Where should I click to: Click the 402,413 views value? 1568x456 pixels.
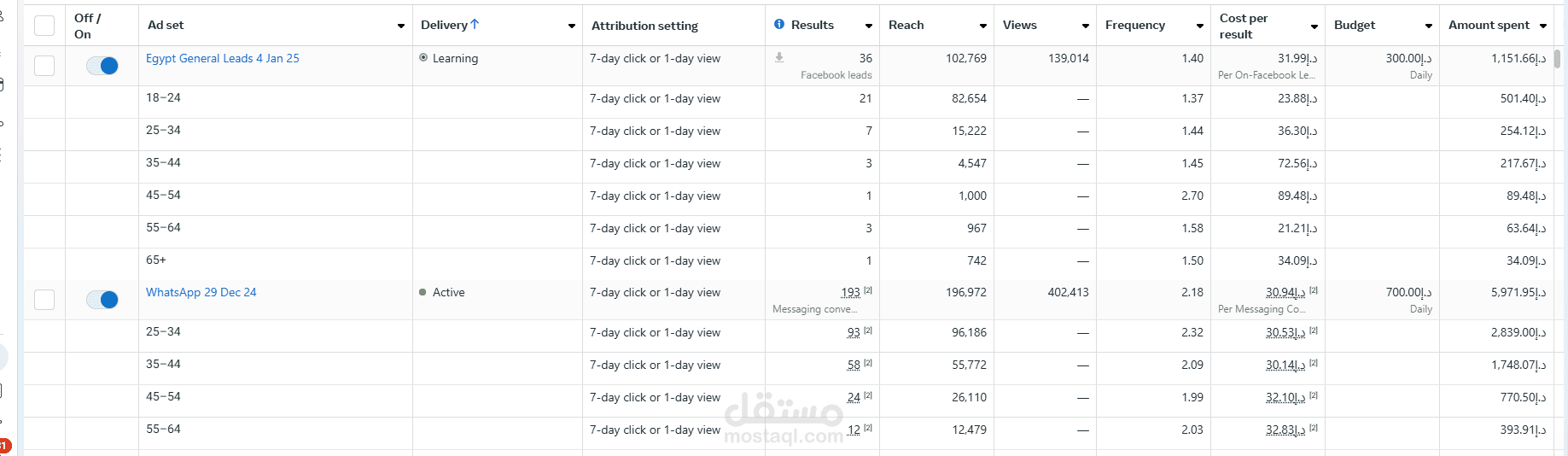click(1069, 292)
